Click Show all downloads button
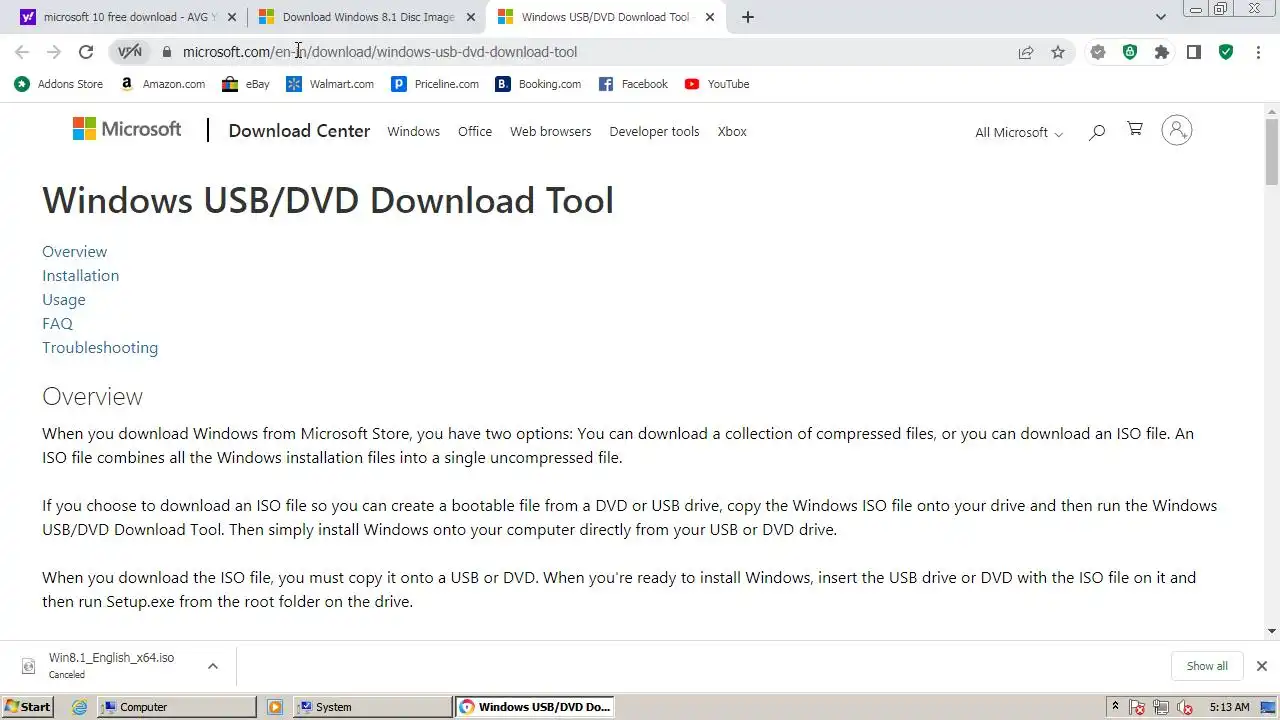 tap(1207, 666)
